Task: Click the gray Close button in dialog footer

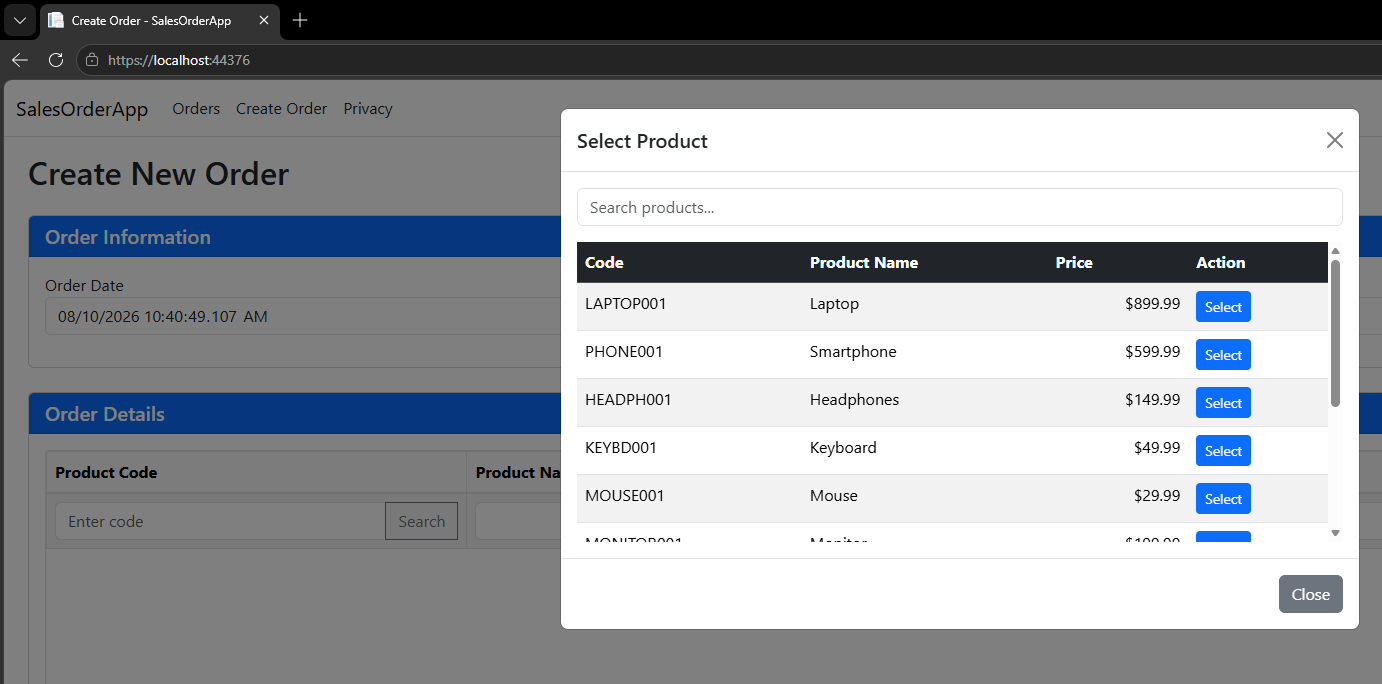Action: [1310, 594]
